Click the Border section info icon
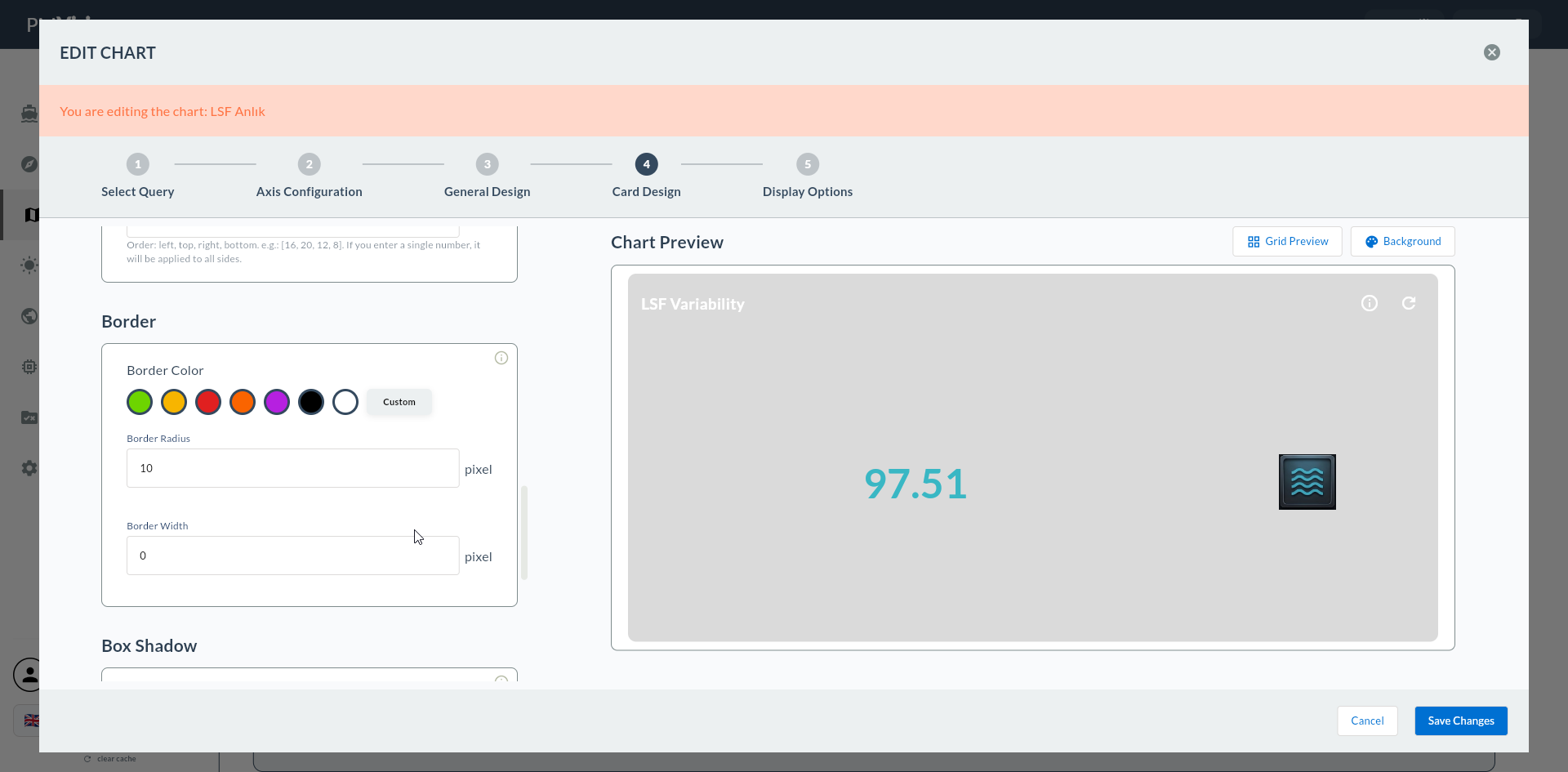 501,358
